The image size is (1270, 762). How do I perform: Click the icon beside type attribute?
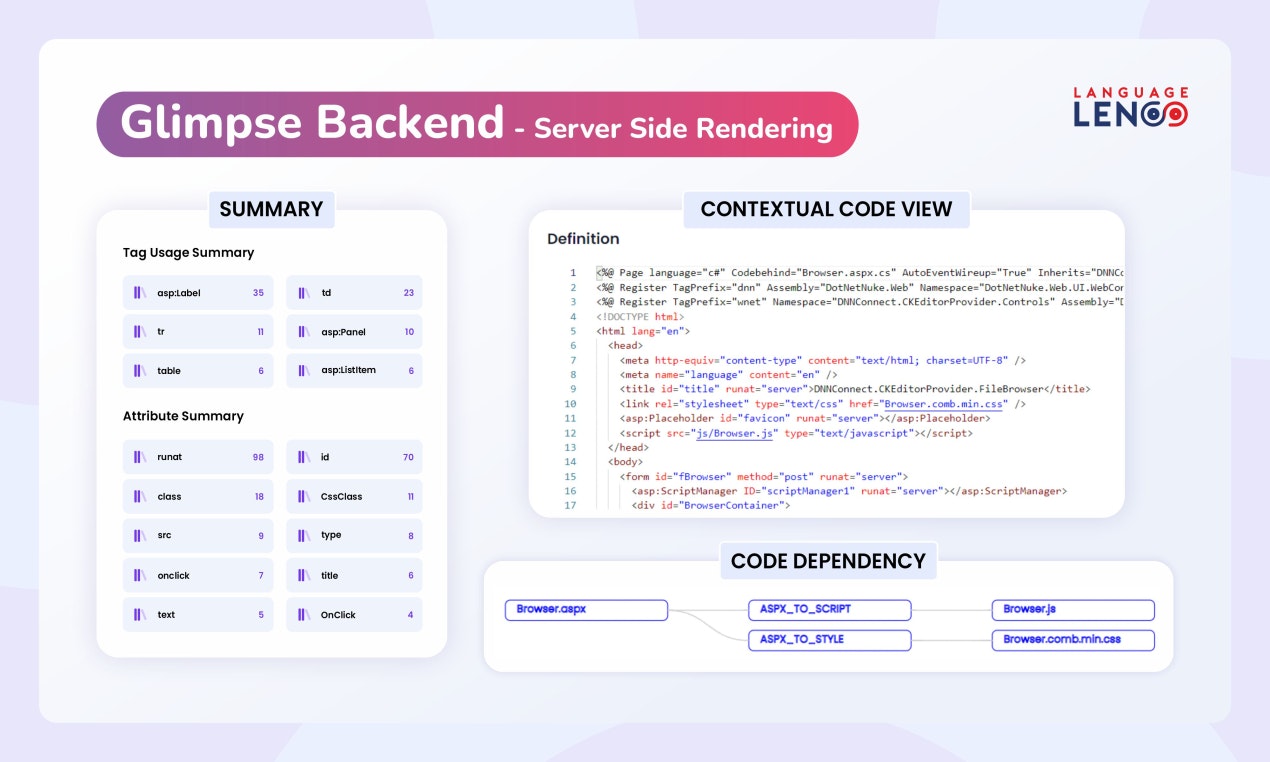304,536
